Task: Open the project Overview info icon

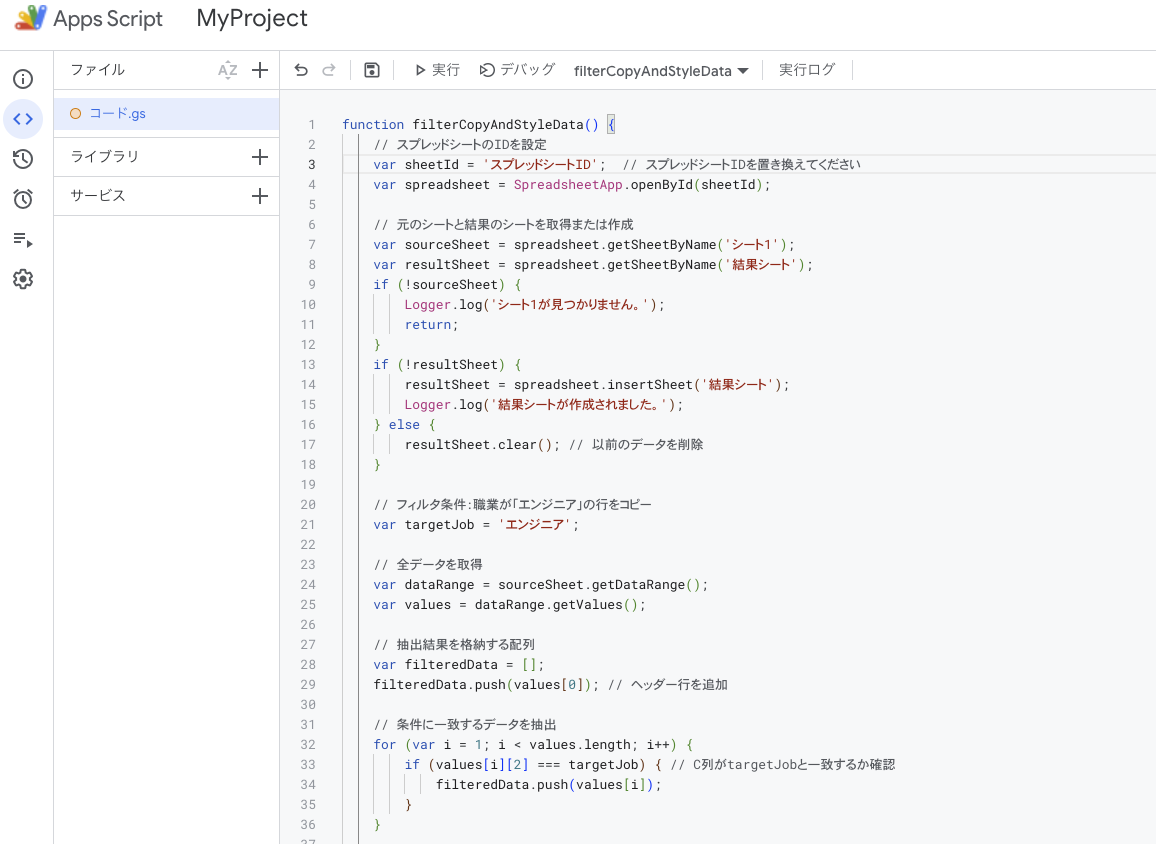Action: [x=23, y=79]
